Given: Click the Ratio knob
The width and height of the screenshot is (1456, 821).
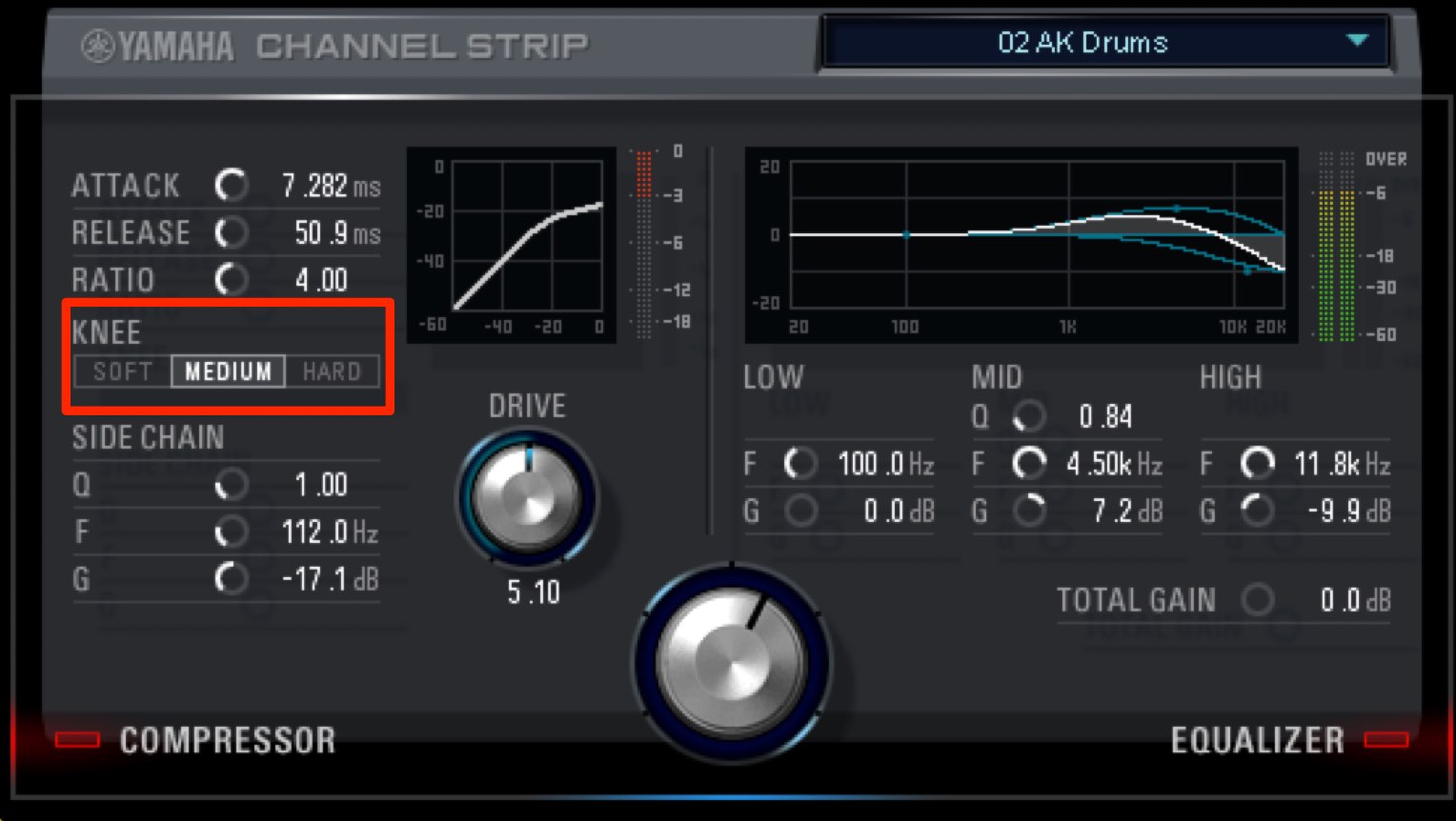Looking at the screenshot, I should tap(231, 280).
